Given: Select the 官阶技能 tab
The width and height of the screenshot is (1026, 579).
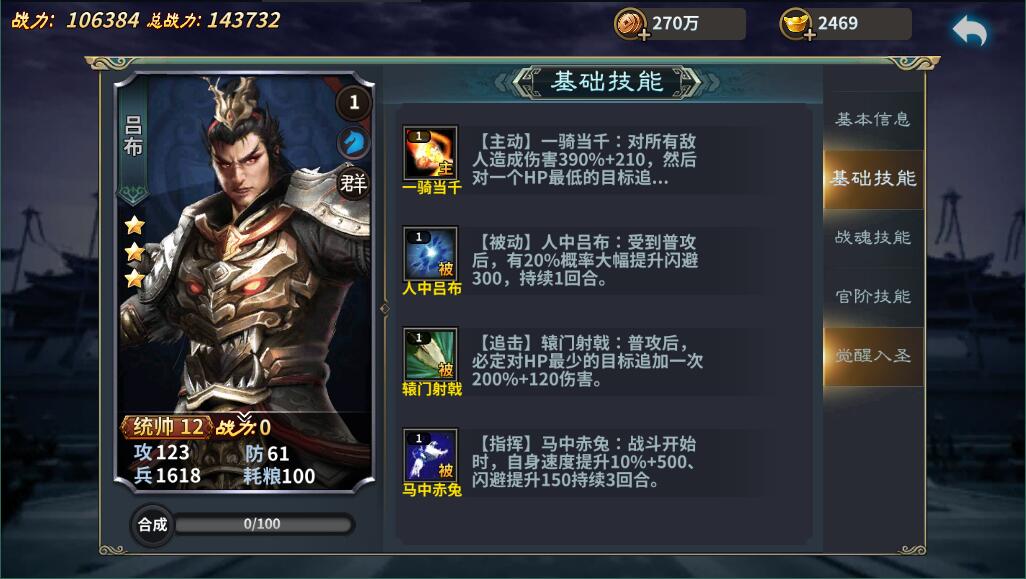Looking at the screenshot, I should click(x=873, y=296).
